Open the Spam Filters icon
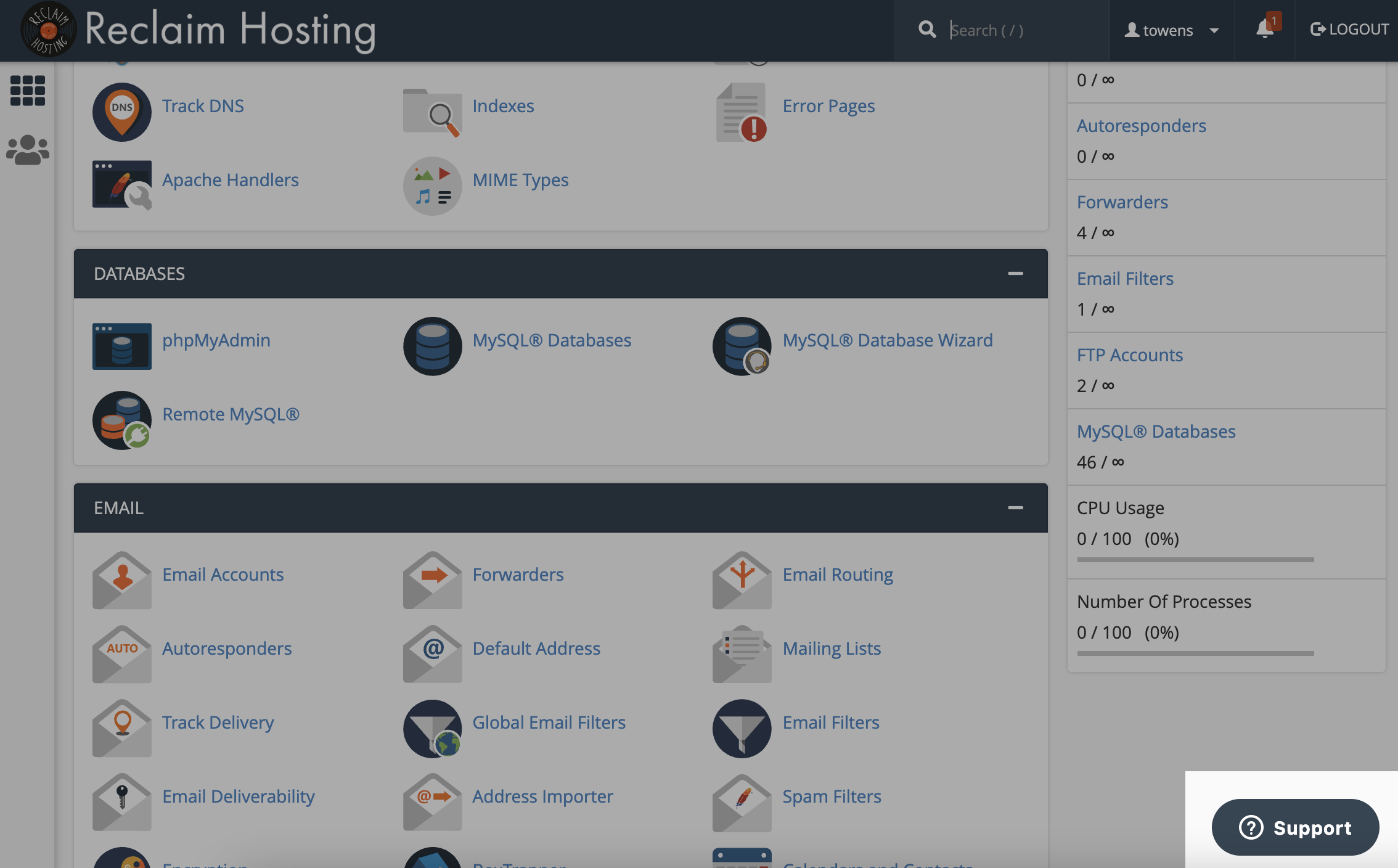 click(x=742, y=802)
